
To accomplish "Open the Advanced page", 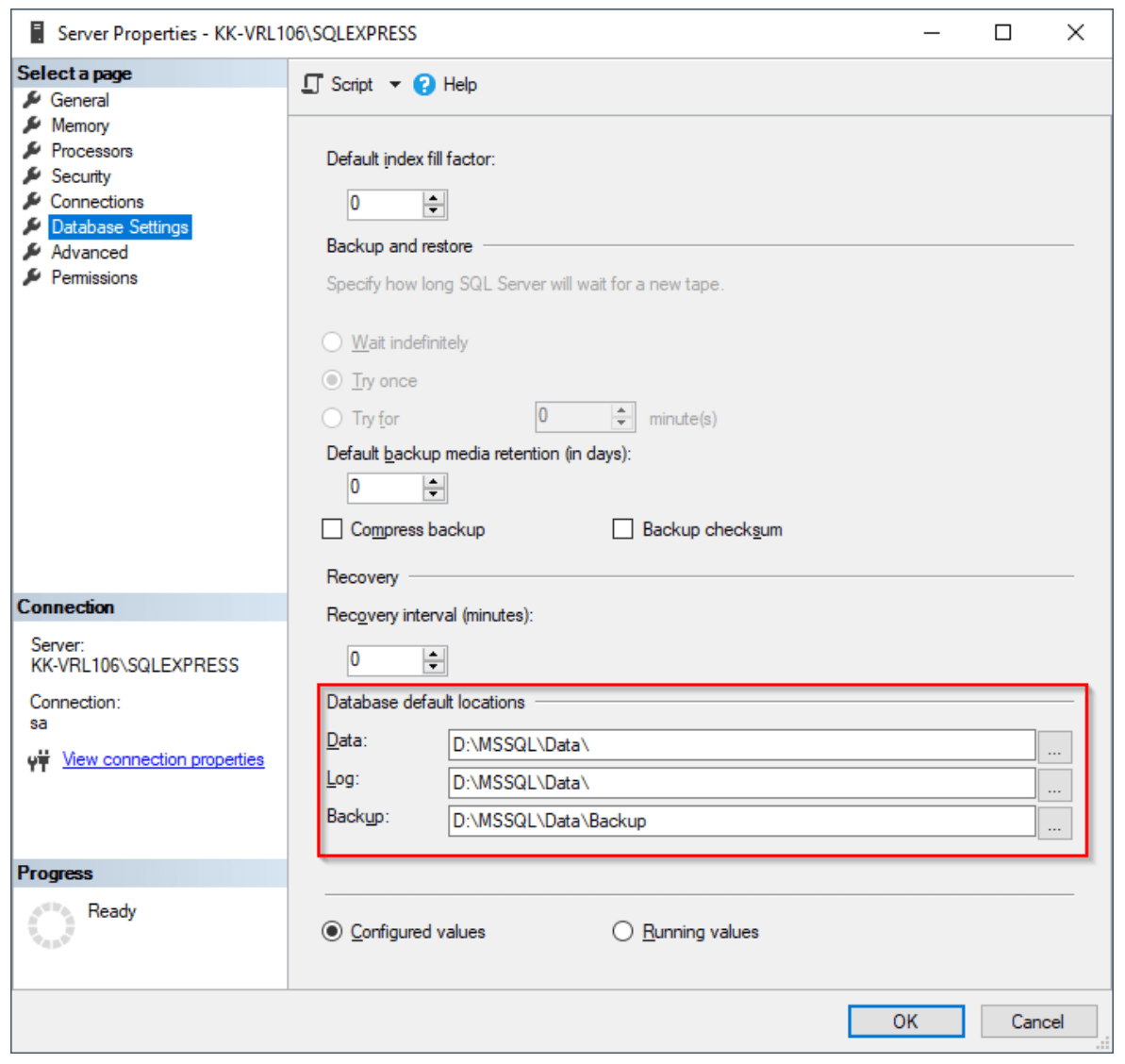I will tap(90, 253).
